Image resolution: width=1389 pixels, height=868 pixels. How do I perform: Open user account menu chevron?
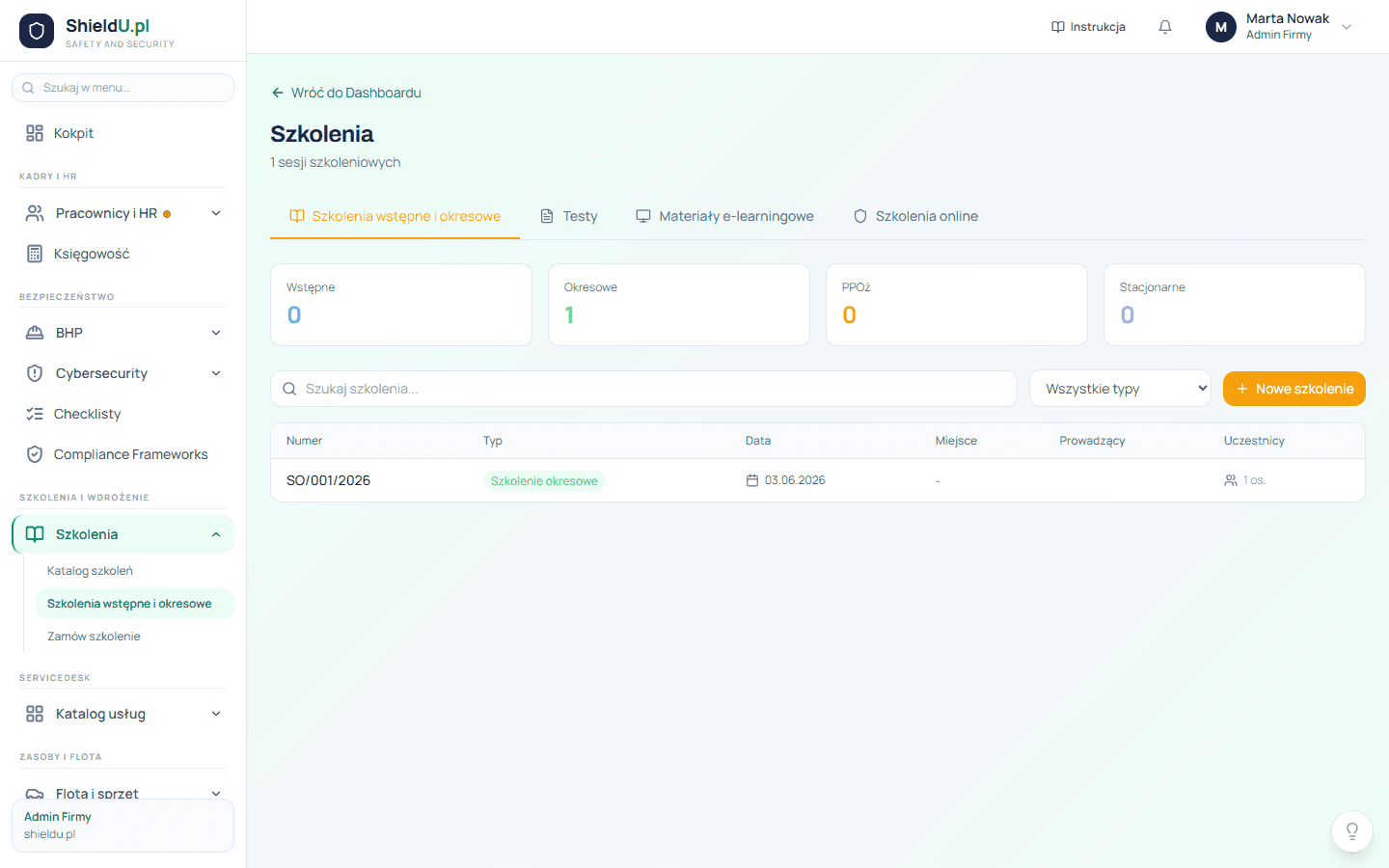click(x=1347, y=27)
